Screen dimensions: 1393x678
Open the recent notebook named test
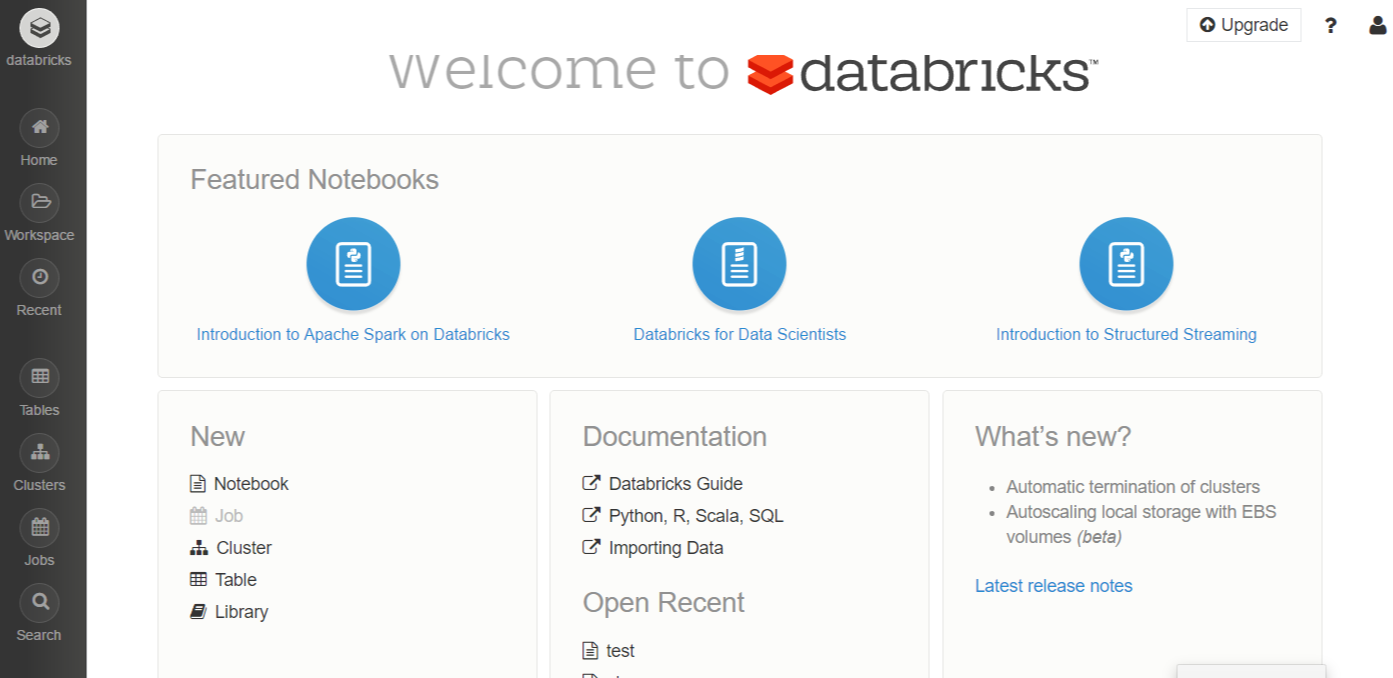[x=620, y=651]
